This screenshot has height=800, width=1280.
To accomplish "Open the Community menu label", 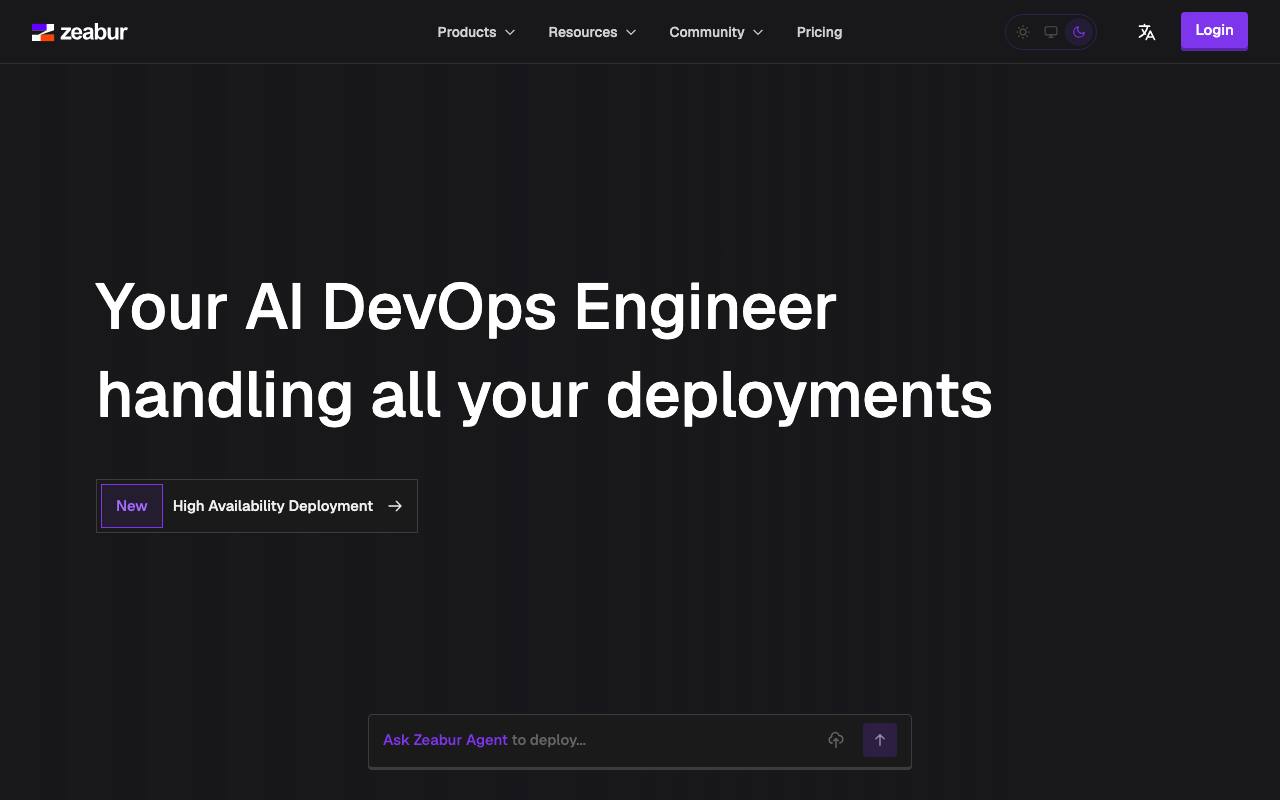I will click(707, 32).
